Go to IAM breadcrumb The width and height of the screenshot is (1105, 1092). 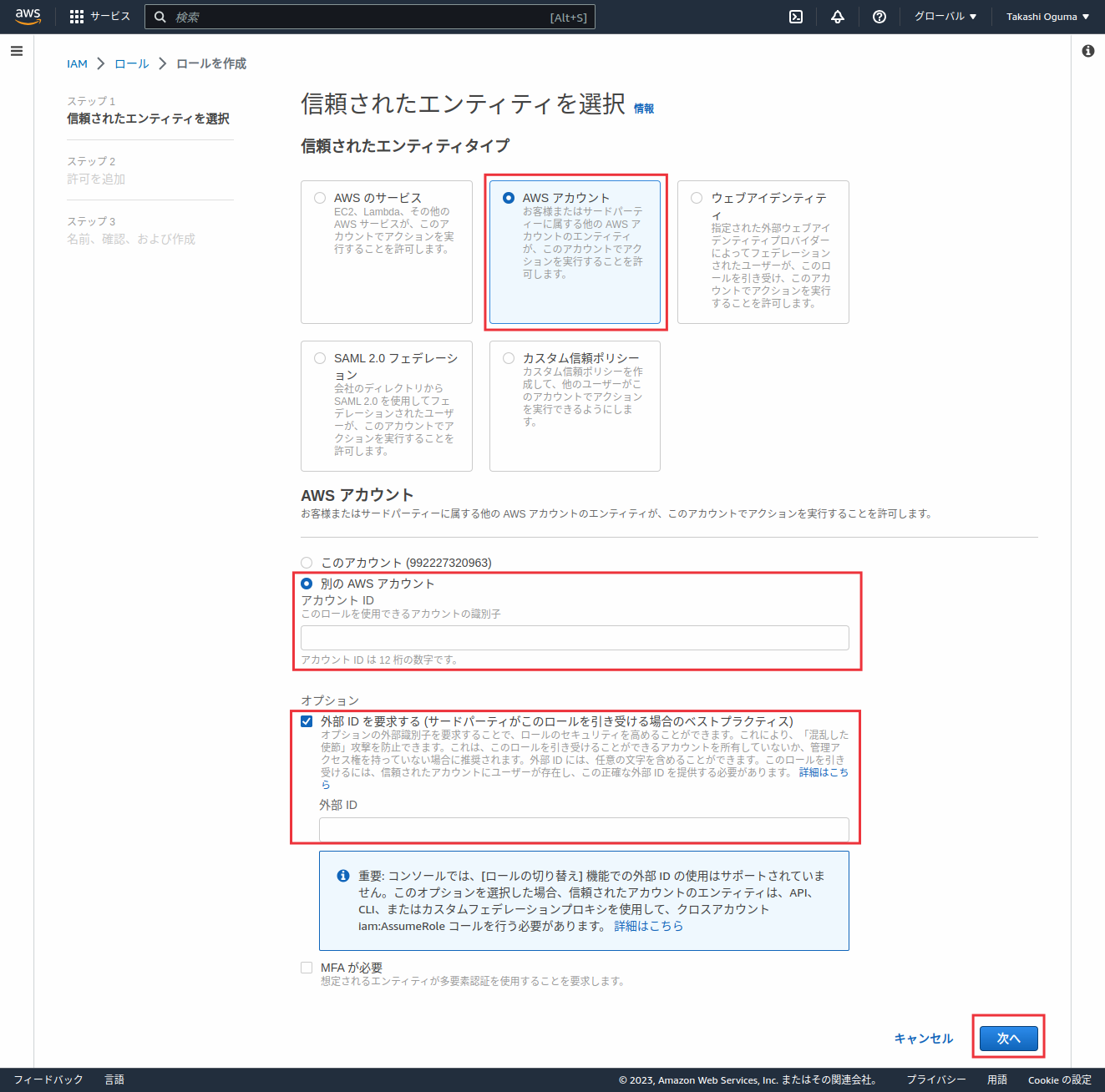[77, 63]
